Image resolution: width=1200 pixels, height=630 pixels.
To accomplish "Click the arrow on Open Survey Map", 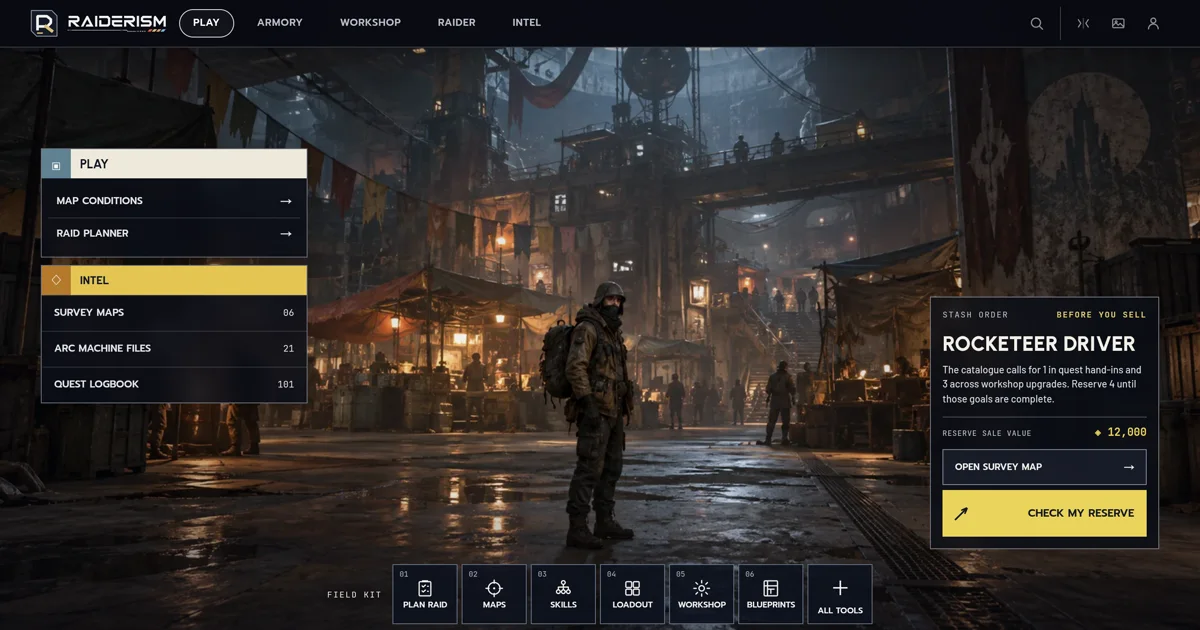I will (1129, 467).
